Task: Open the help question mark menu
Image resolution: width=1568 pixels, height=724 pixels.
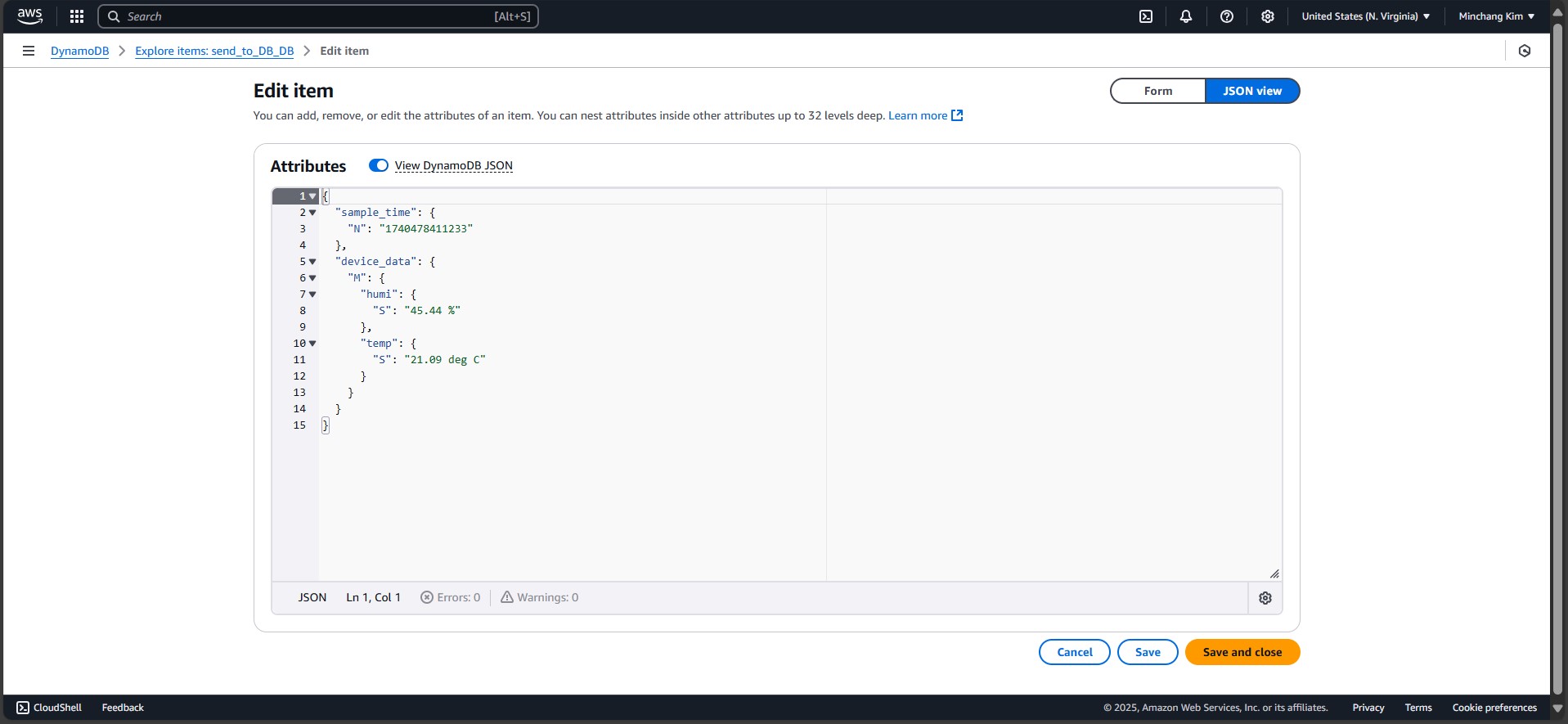Action: point(1227,16)
